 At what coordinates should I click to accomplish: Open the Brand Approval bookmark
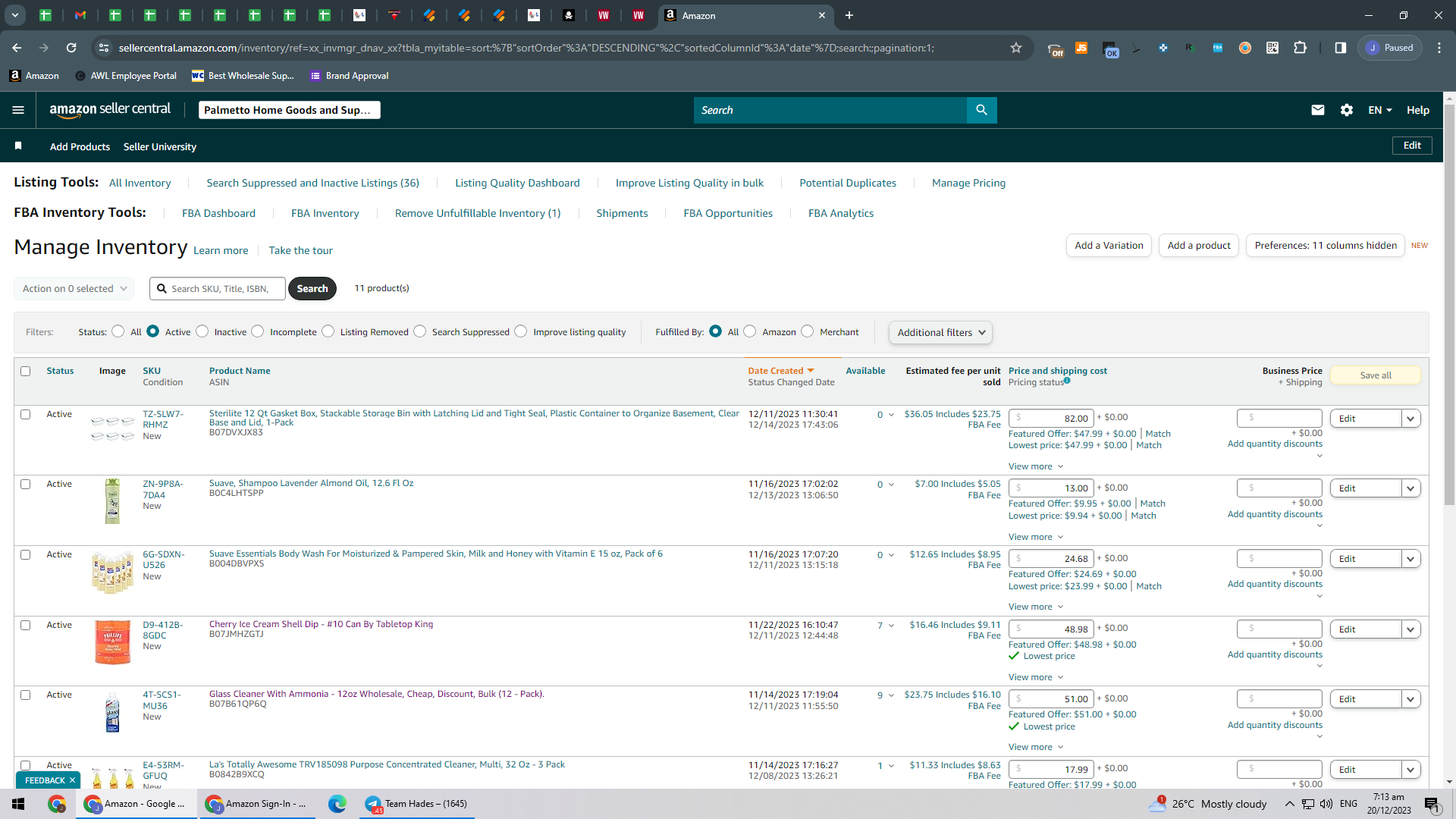(x=350, y=76)
